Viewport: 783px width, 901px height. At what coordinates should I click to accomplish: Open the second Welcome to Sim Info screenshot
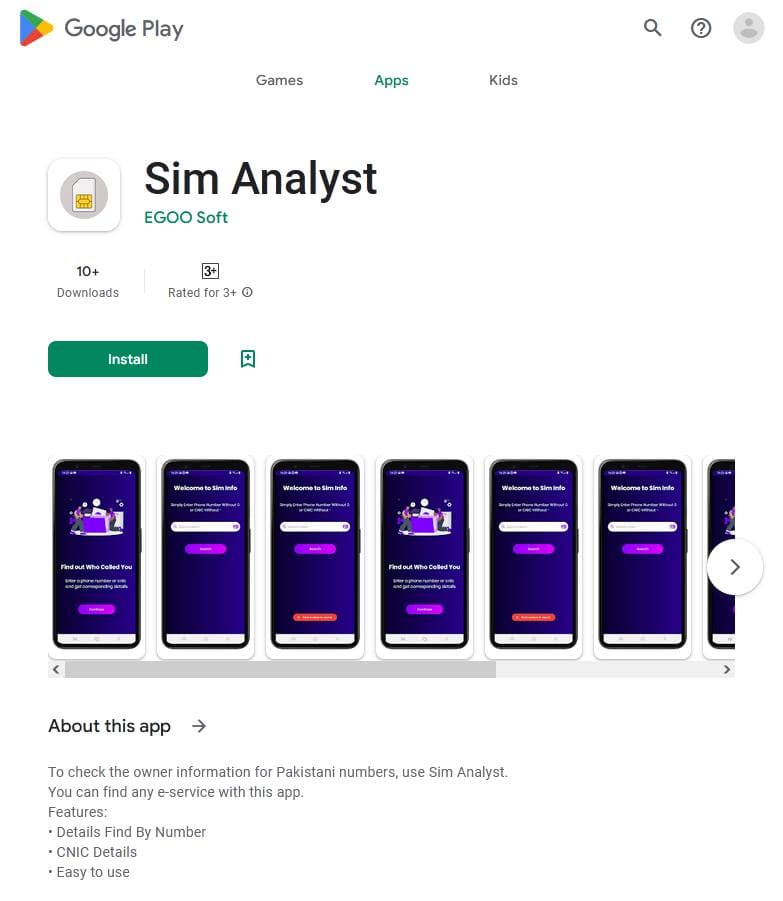click(315, 555)
